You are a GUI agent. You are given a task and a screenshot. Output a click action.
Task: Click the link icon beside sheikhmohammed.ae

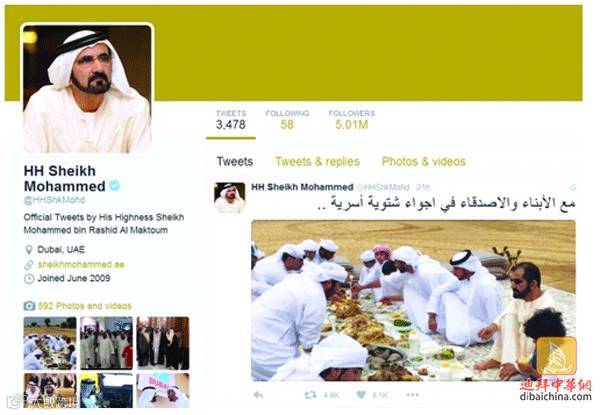click(x=29, y=265)
